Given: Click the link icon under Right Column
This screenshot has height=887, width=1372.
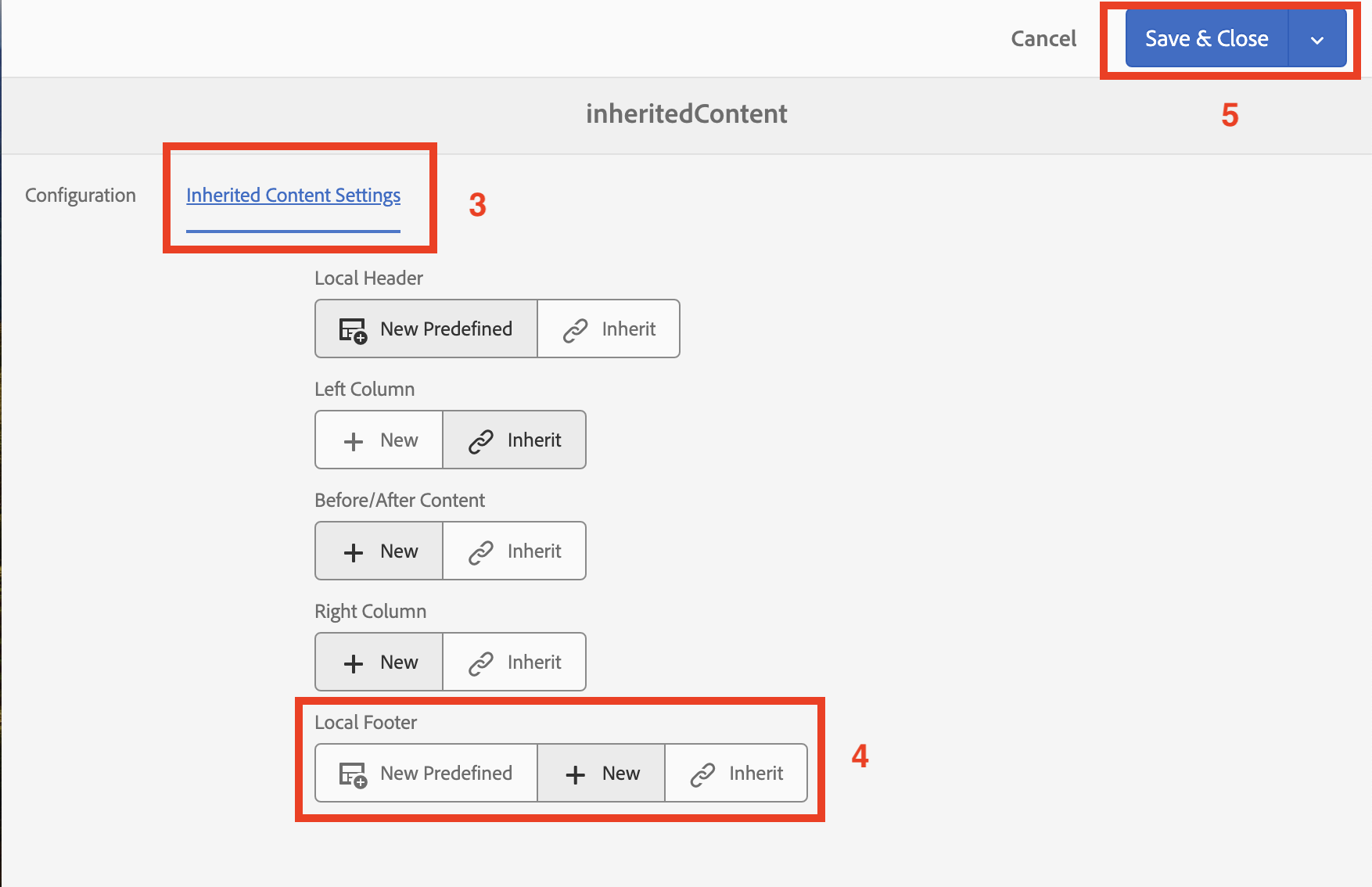Looking at the screenshot, I should tap(480, 663).
